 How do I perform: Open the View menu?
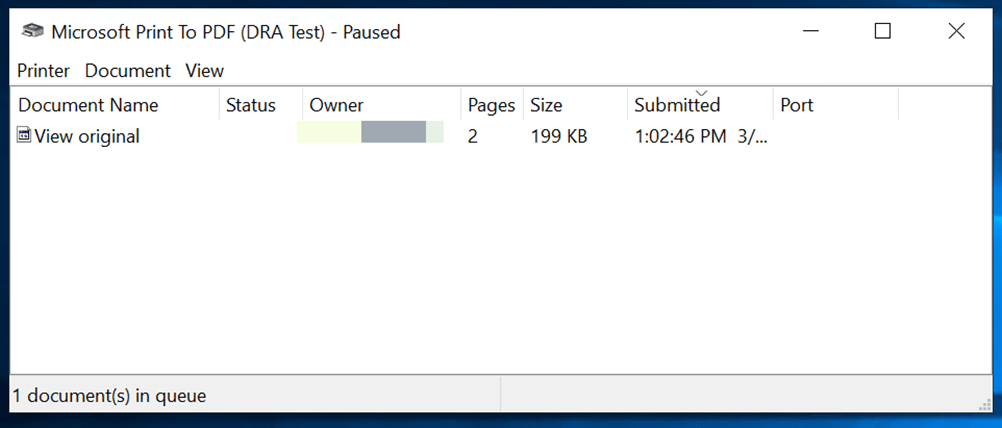coord(205,71)
